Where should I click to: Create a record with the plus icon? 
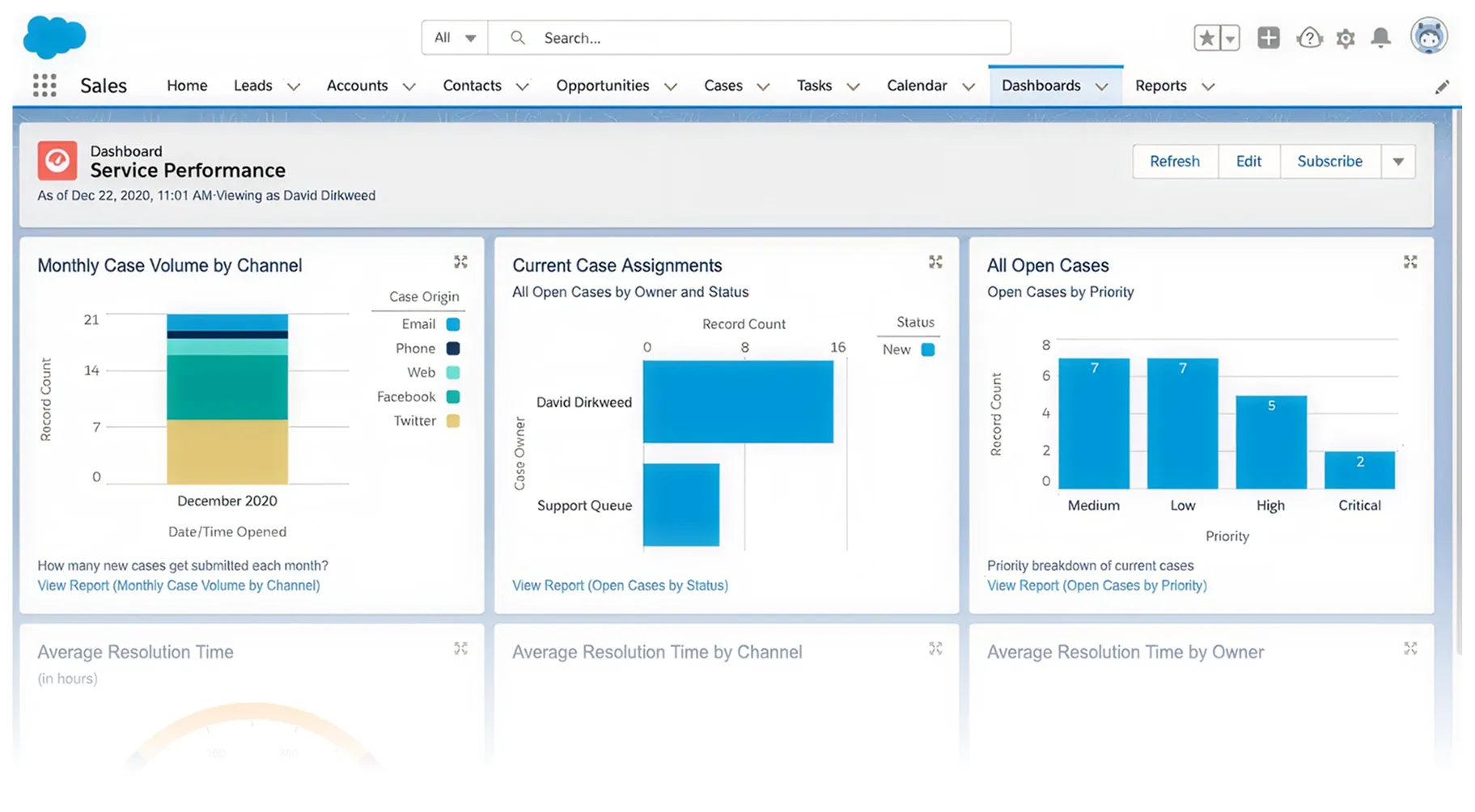1268,37
